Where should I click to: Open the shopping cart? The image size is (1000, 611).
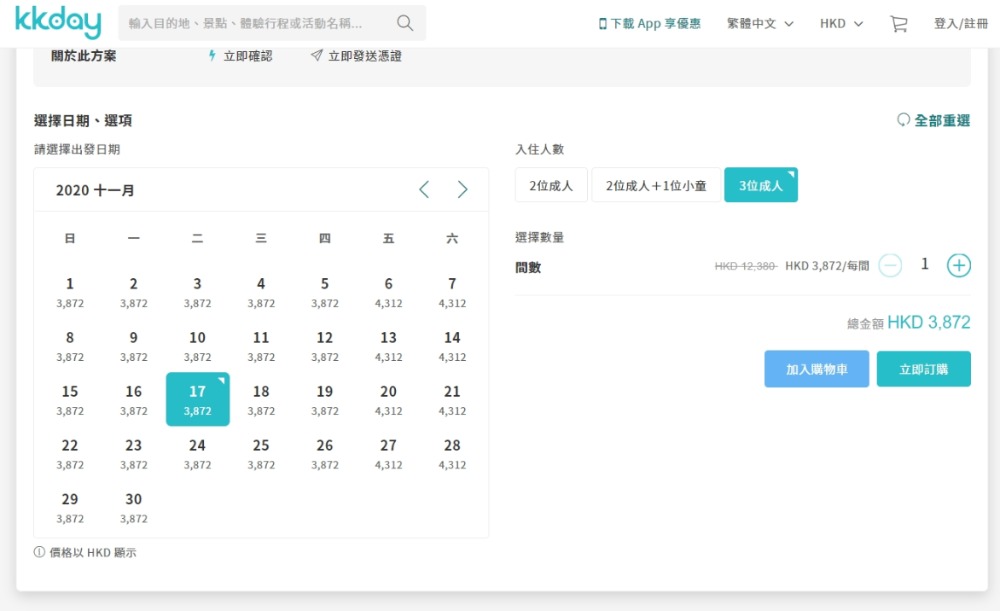pos(899,23)
